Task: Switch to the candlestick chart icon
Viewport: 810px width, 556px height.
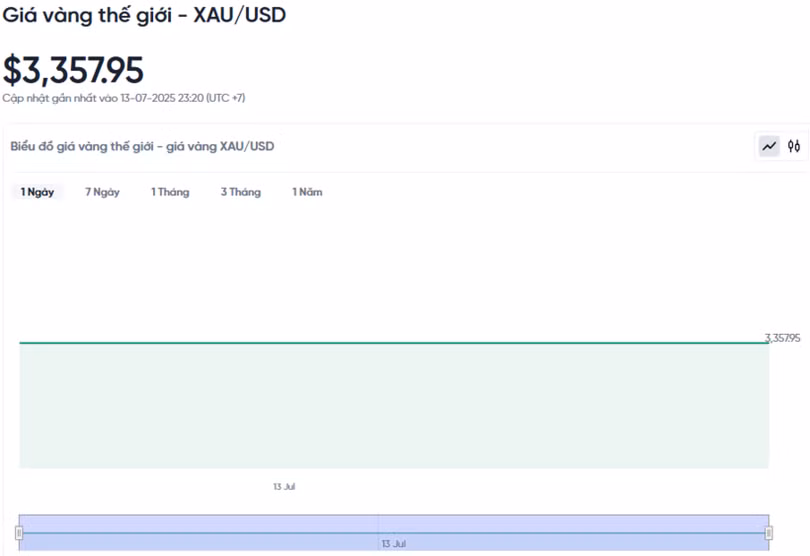Action: 794,146
